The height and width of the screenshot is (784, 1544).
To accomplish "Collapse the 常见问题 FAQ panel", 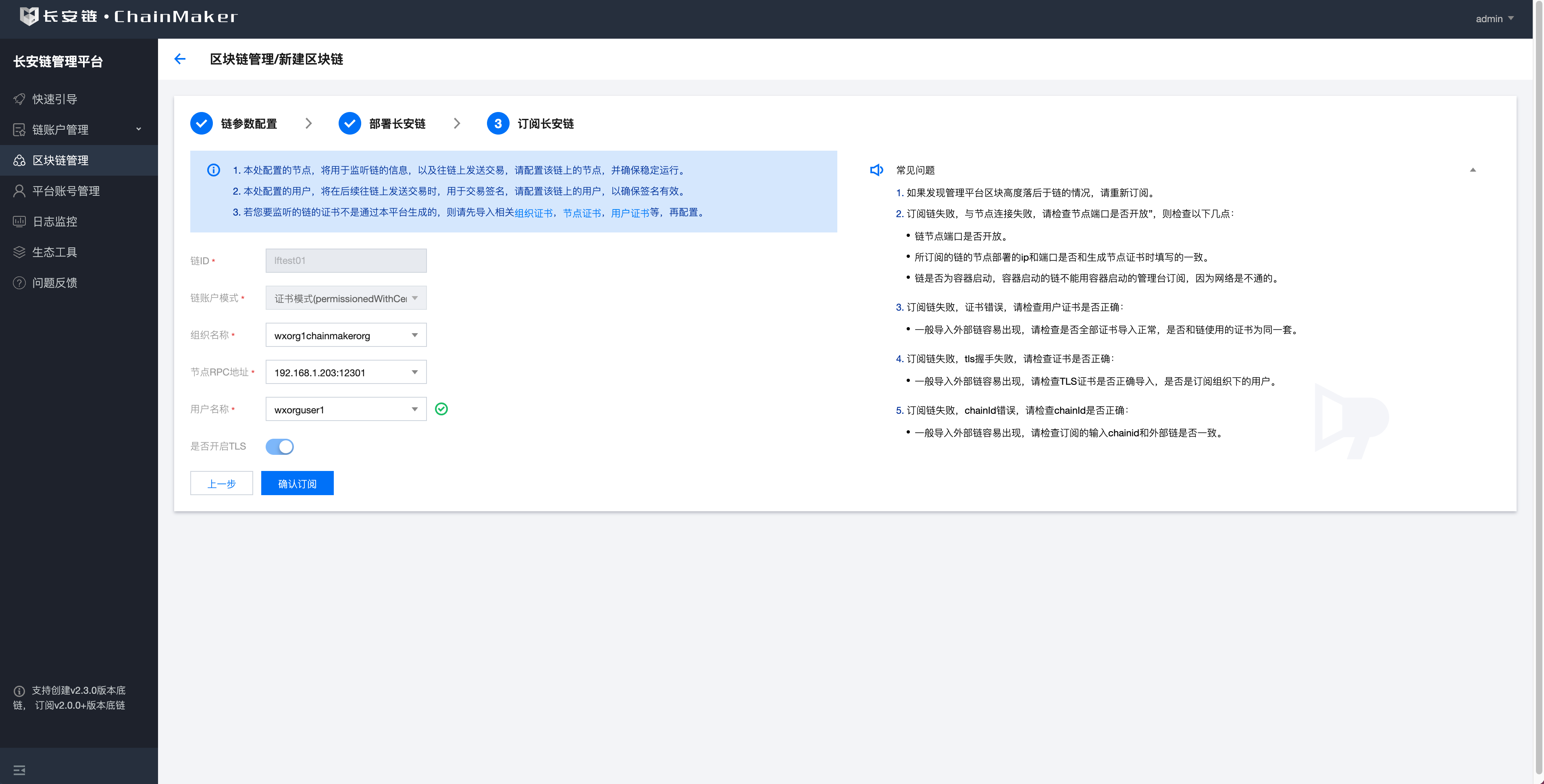I will [x=1473, y=170].
